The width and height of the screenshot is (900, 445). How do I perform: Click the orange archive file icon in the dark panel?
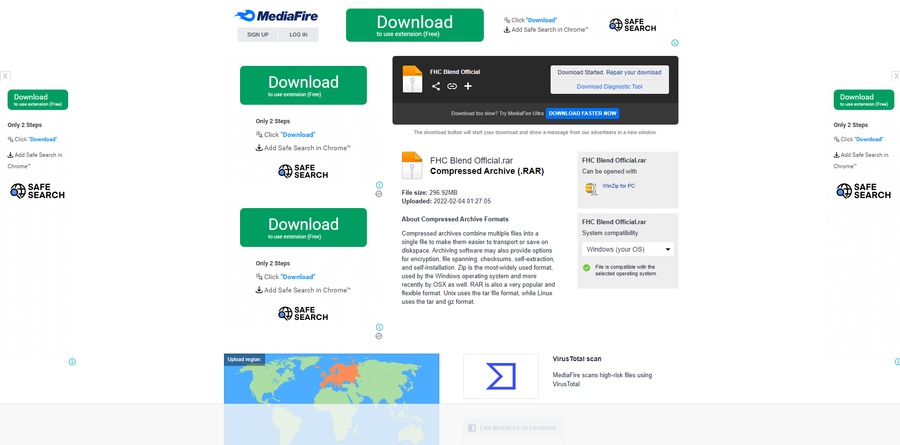(x=412, y=79)
